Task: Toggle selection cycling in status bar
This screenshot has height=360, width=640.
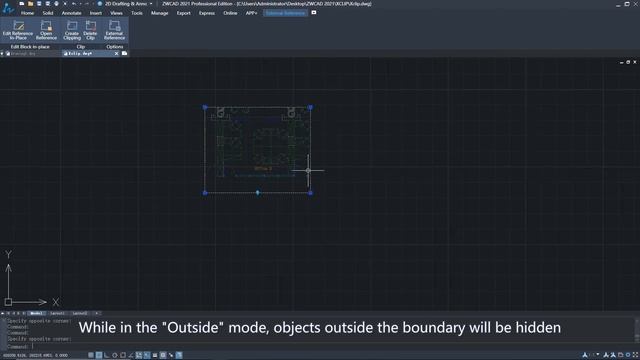Action: coord(171,355)
